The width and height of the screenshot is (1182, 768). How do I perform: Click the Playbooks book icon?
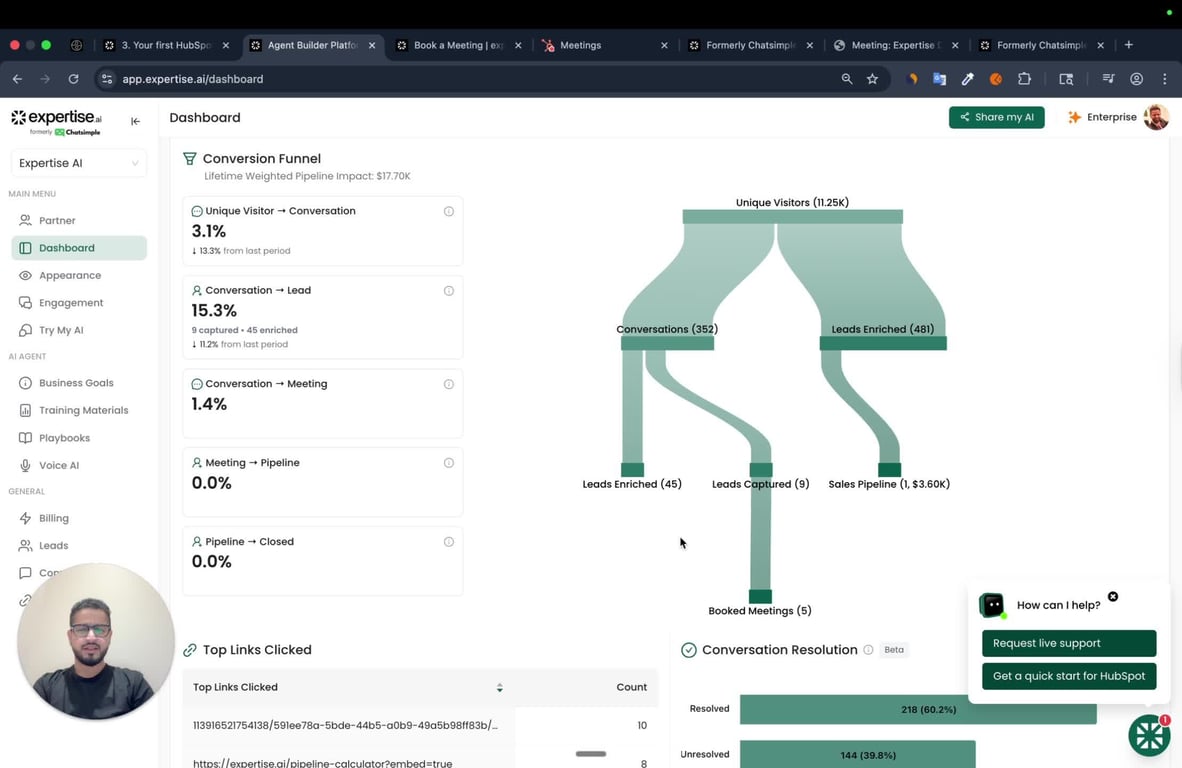click(25, 438)
